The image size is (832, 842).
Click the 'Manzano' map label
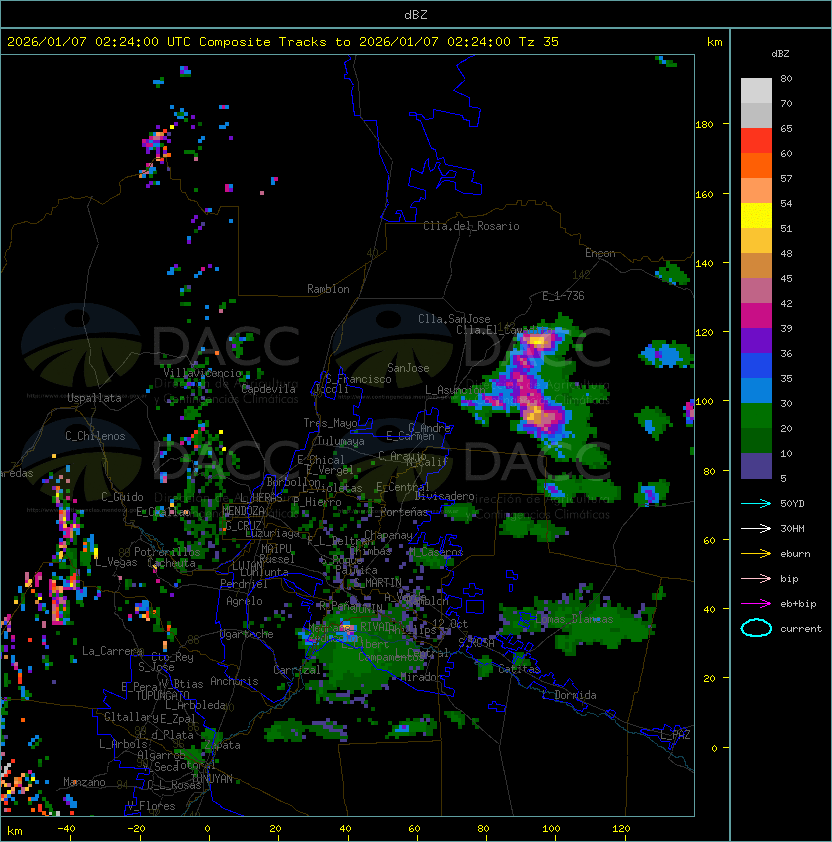pyautogui.click(x=84, y=782)
